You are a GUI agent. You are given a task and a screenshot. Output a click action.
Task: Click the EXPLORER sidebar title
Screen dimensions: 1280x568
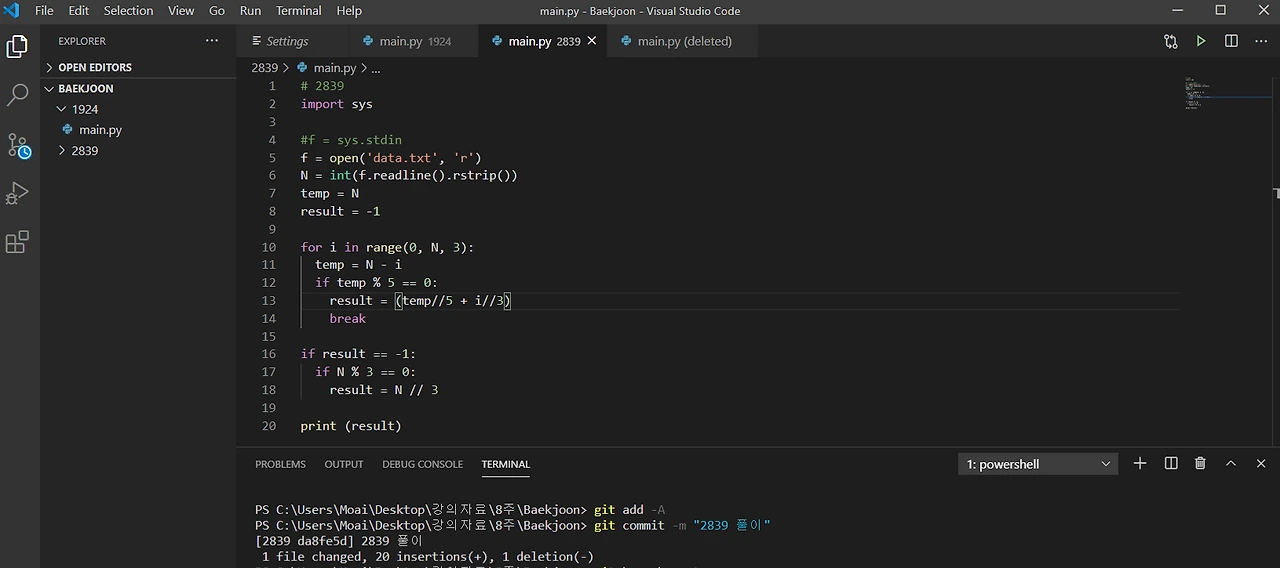(82, 41)
